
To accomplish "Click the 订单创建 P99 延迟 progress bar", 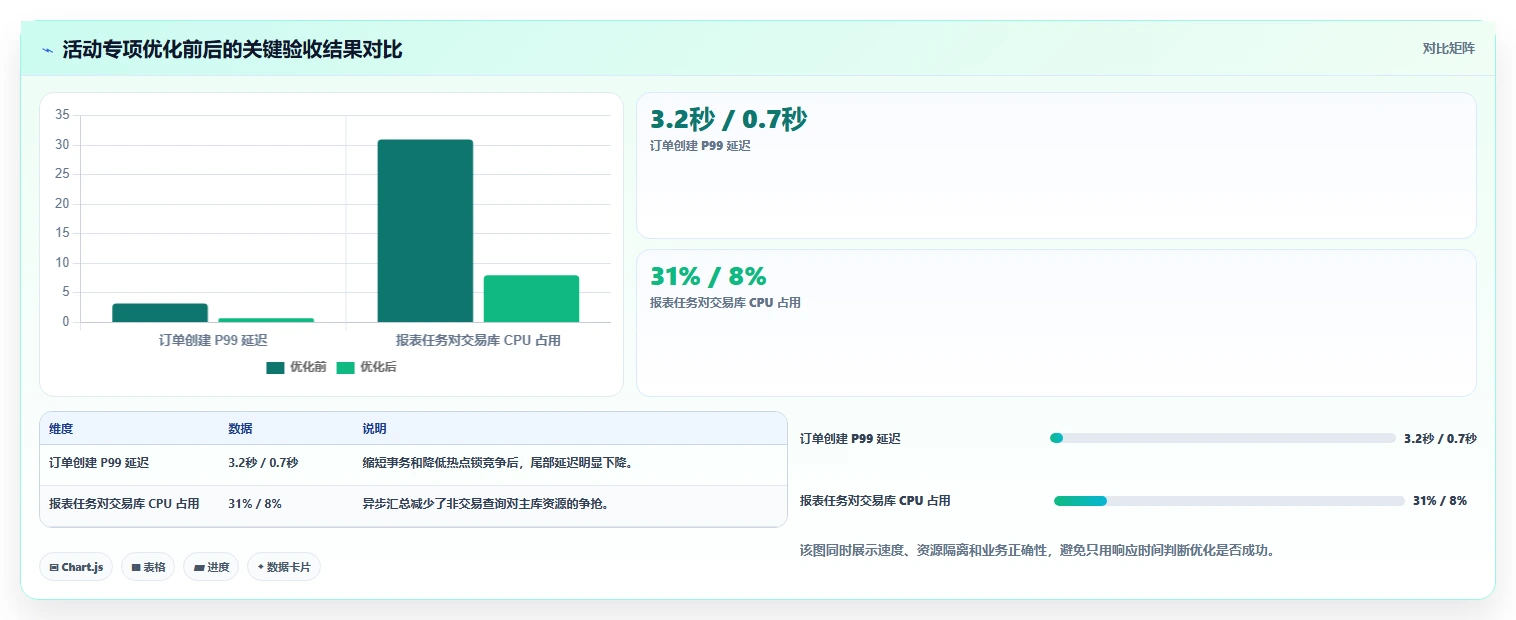I will click(1222, 438).
